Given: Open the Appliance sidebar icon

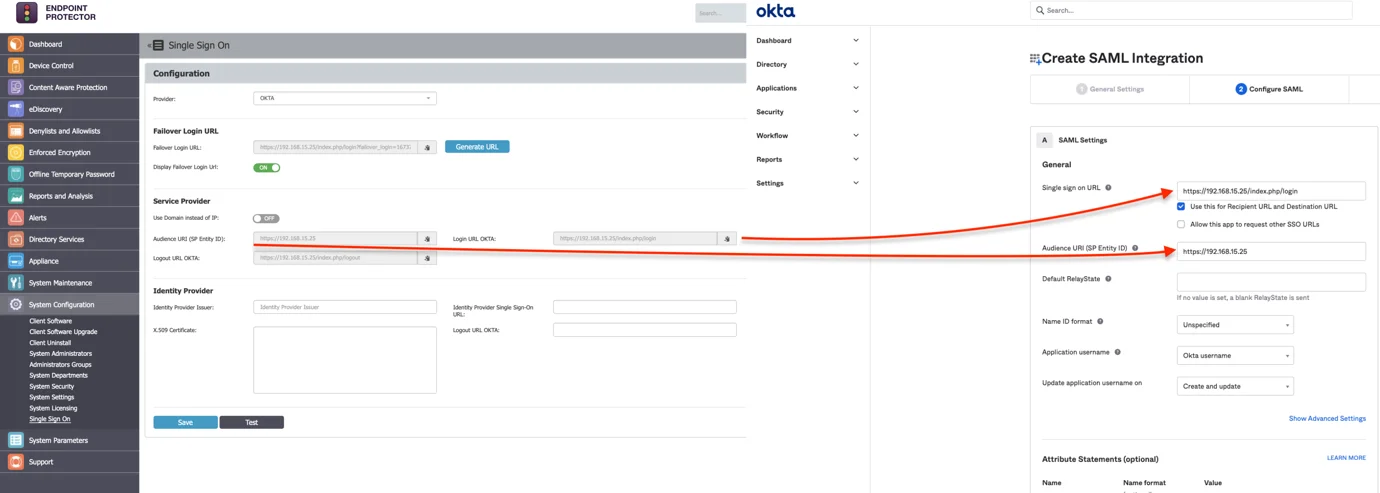Looking at the screenshot, I should 15,261.
